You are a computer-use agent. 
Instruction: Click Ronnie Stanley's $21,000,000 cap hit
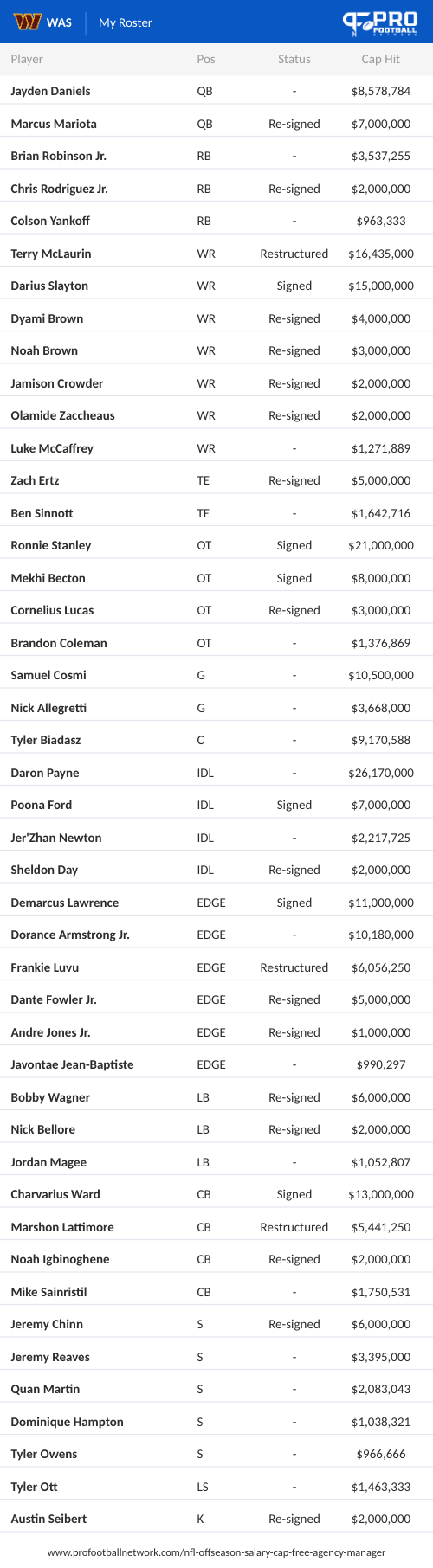tap(381, 545)
